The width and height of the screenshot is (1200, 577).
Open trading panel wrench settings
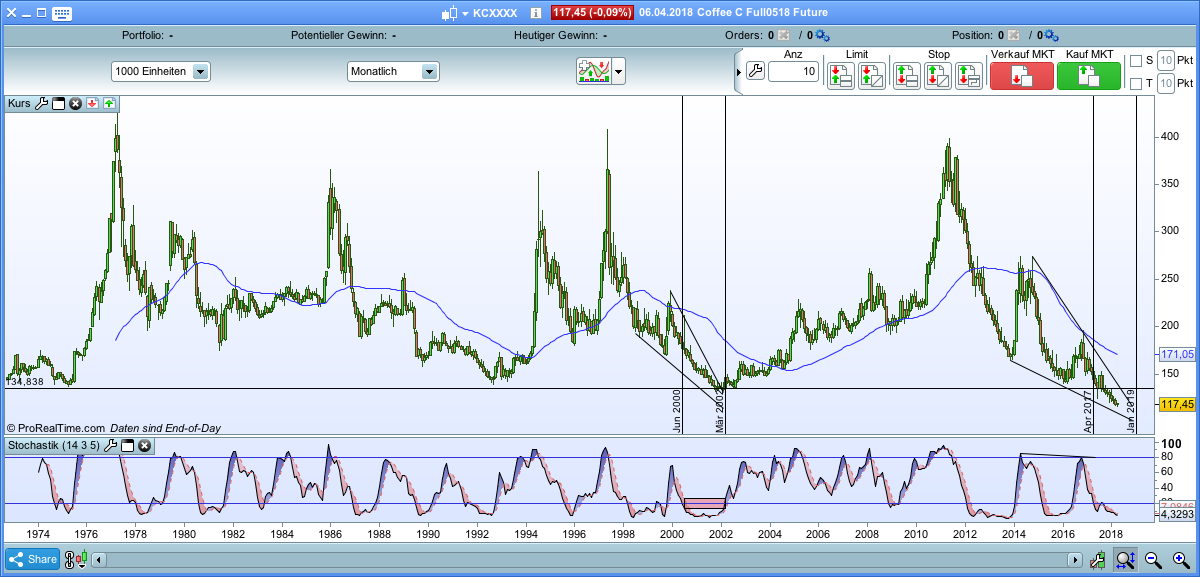(755, 71)
